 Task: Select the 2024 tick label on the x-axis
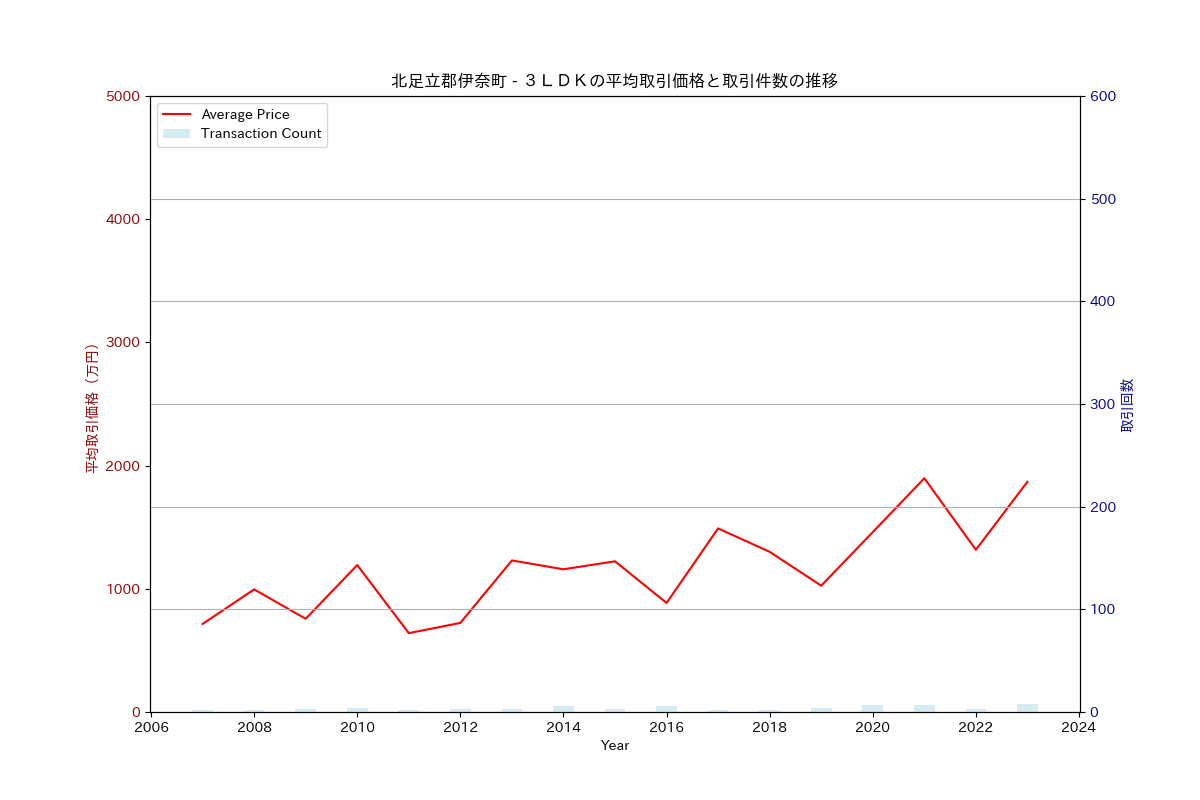1078,728
